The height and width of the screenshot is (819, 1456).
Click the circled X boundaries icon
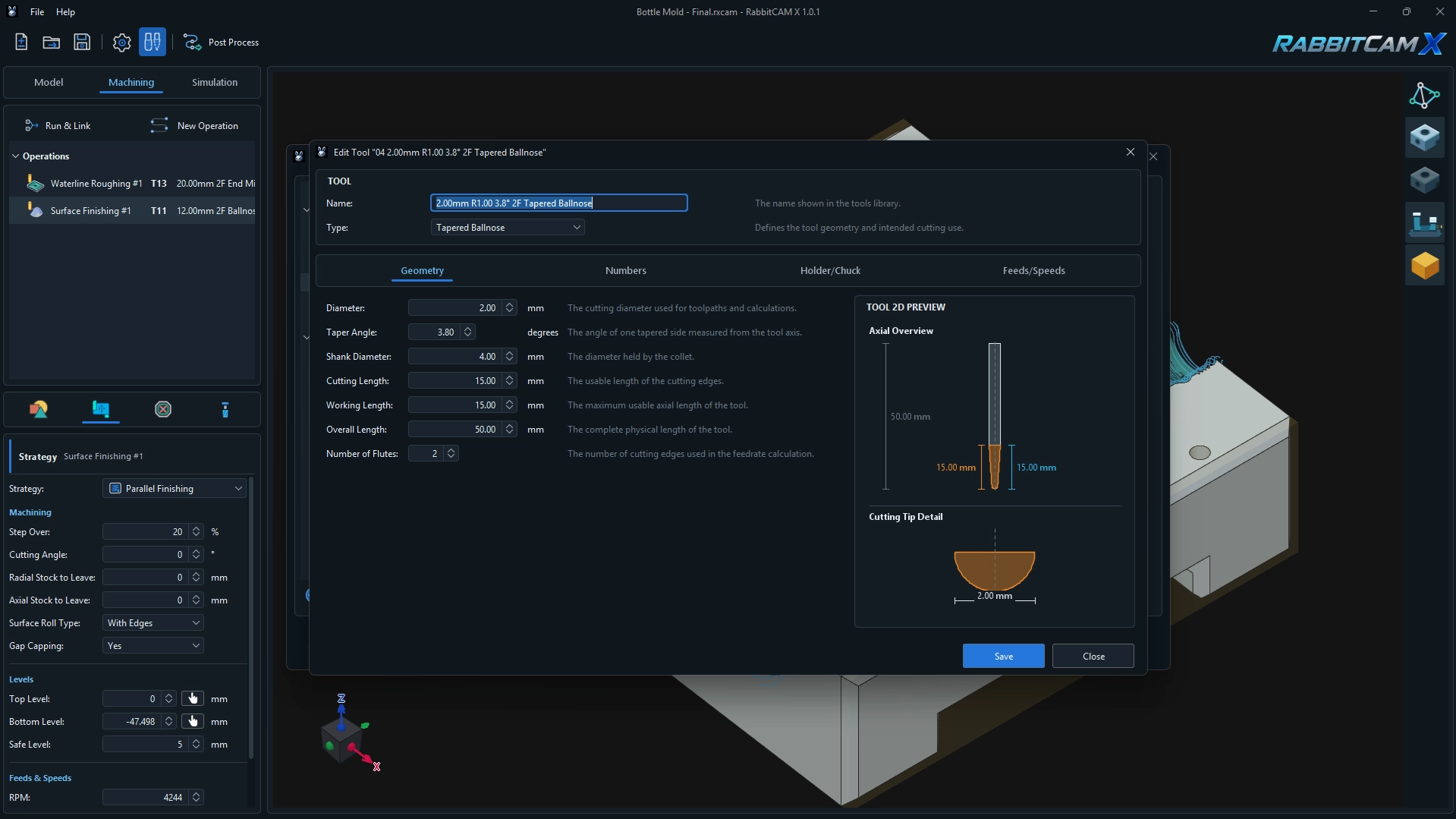point(163,410)
